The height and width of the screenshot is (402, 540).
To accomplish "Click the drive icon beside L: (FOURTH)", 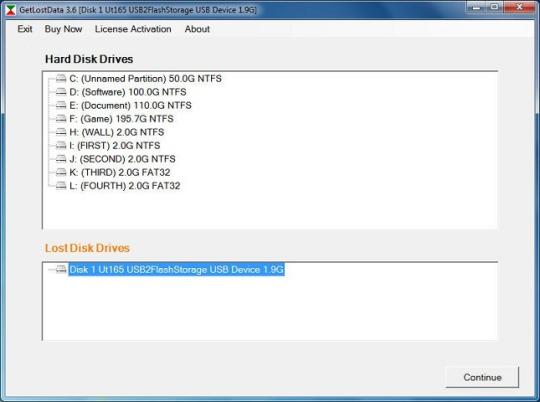I will pyautogui.click(x=61, y=186).
